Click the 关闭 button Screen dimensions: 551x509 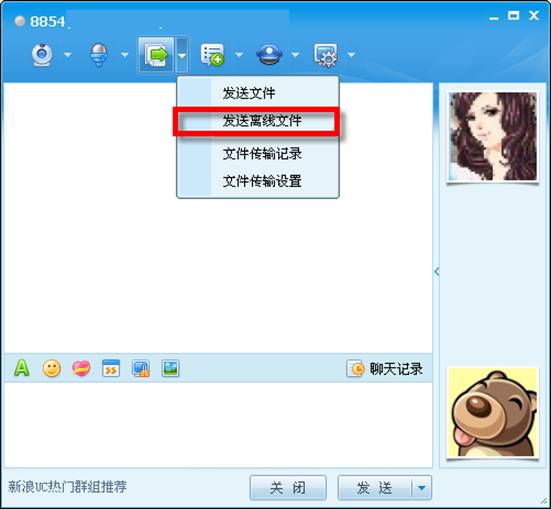tap(288, 488)
